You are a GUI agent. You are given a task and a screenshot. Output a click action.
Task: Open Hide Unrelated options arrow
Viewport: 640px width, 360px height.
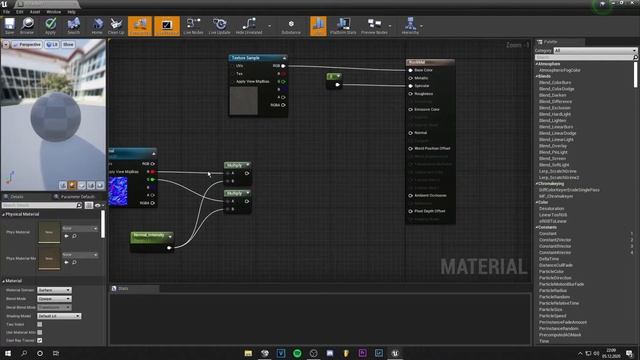click(269, 26)
